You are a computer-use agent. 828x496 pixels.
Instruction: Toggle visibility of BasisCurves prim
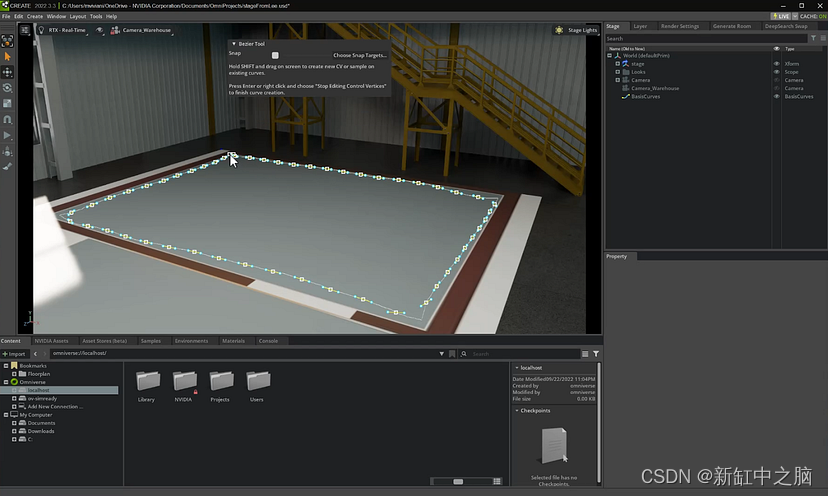coord(776,97)
